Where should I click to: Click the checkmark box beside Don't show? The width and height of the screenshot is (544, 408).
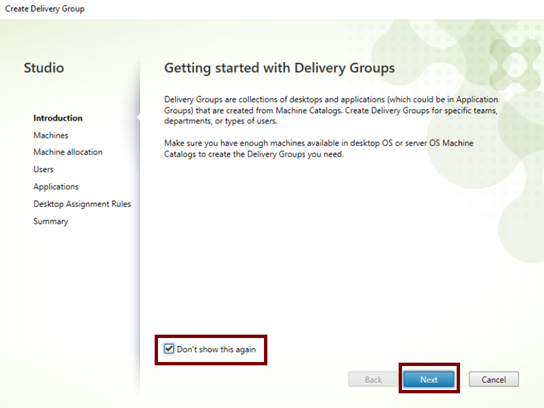[169, 349]
